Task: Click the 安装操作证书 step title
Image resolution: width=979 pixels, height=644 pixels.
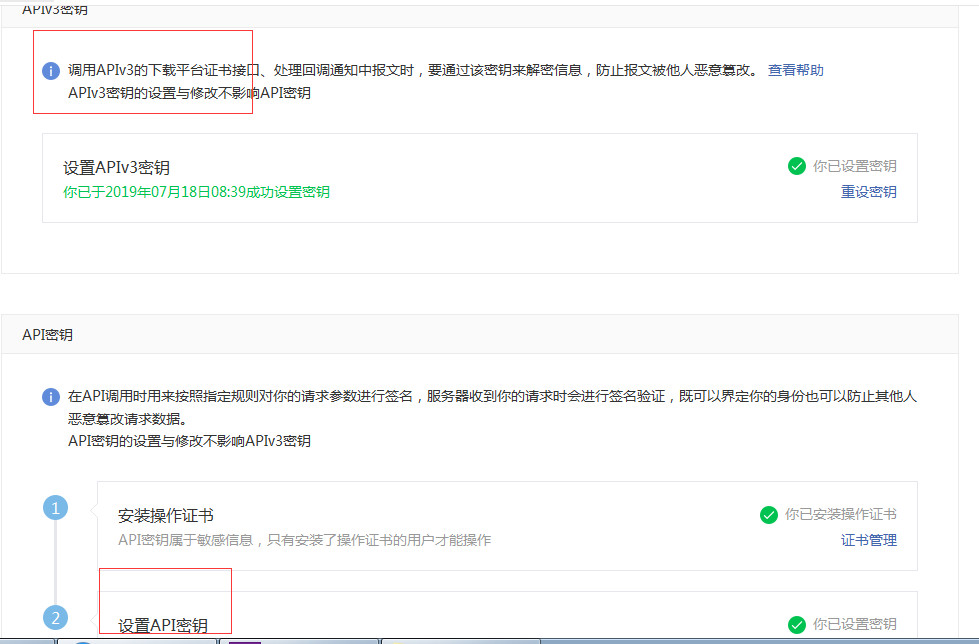Action: coord(166,515)
